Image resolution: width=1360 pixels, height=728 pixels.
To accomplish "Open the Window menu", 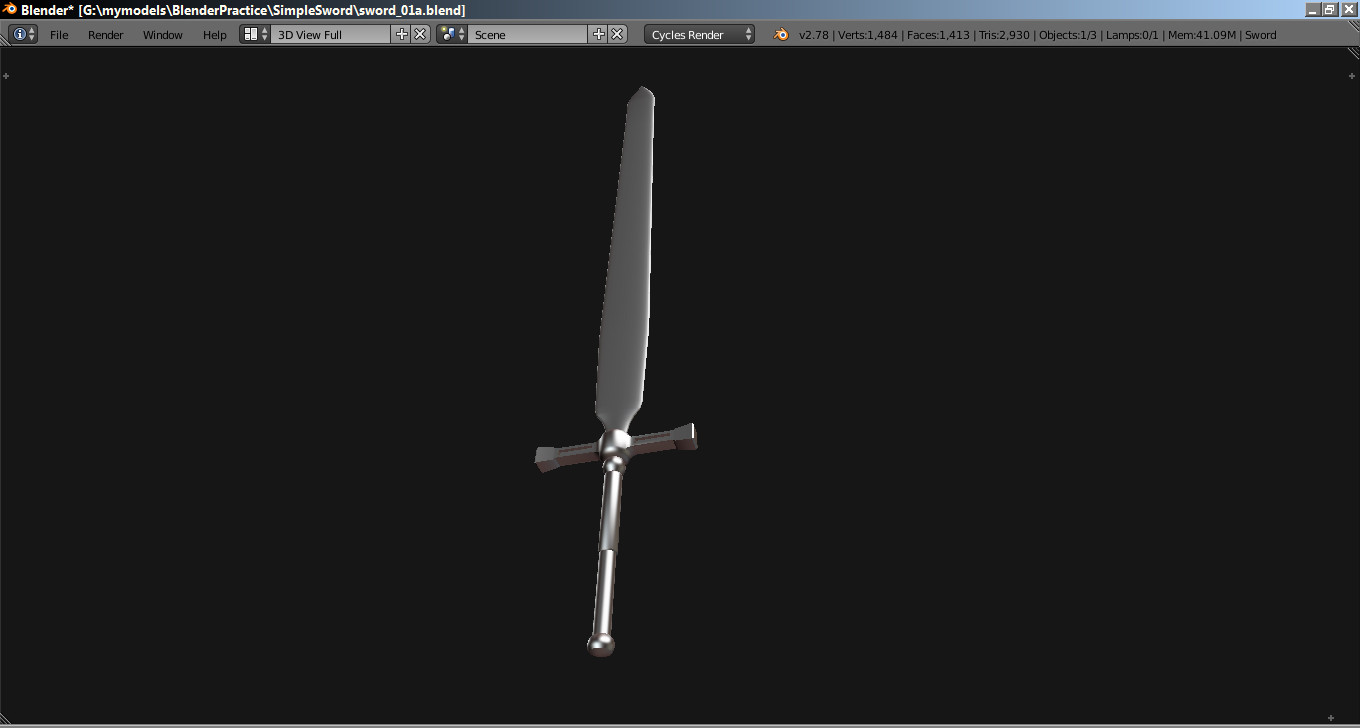I will 162,33.
